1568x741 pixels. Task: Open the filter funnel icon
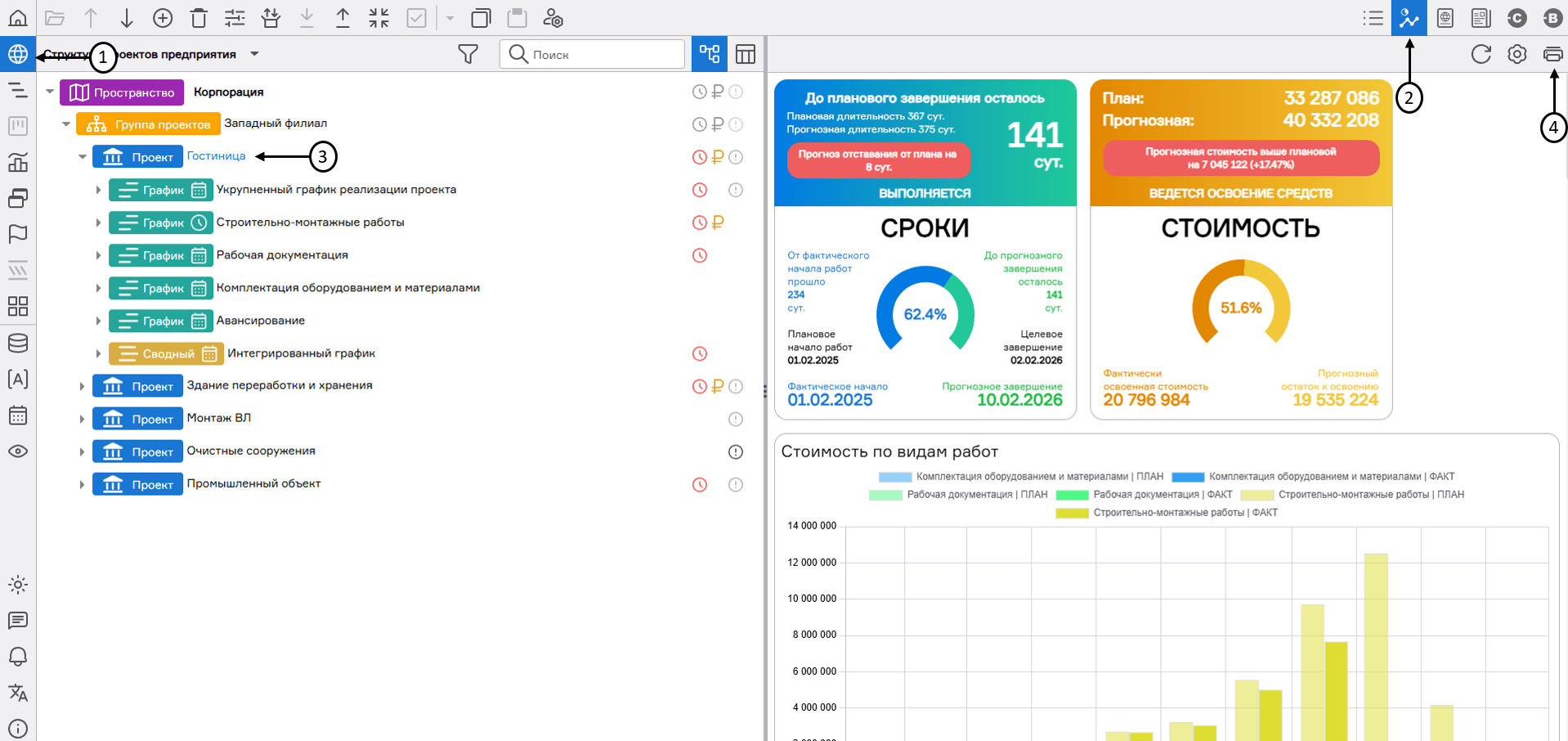click(468, 54)
